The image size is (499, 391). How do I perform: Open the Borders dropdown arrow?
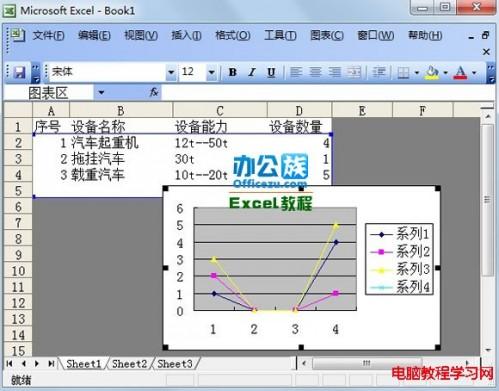pyautogui.click(x=417, y=72)
